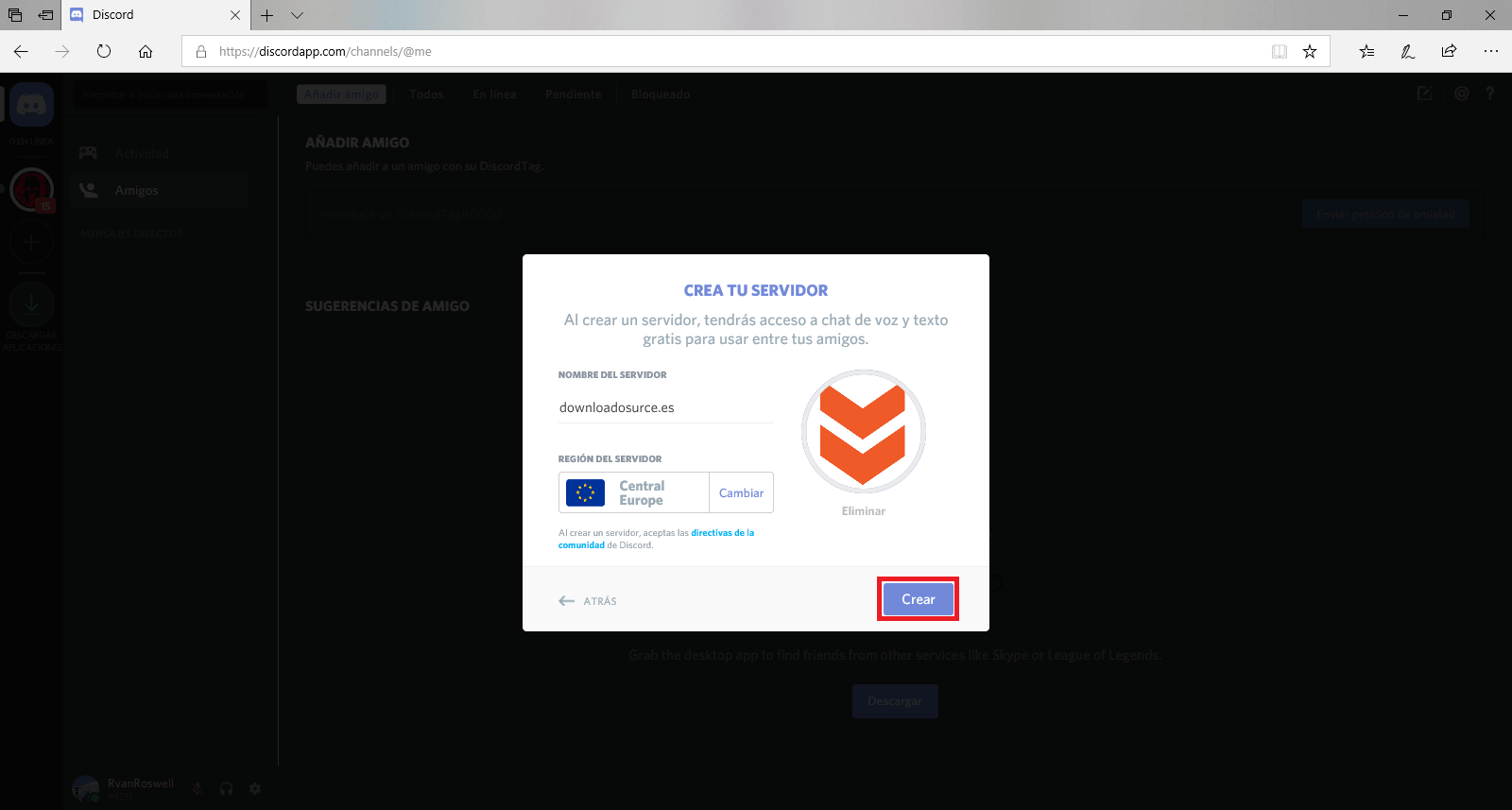This screenshot has width=1512, height=810.
Task: Expand the tab preview chevron
Action: [297, 15]
